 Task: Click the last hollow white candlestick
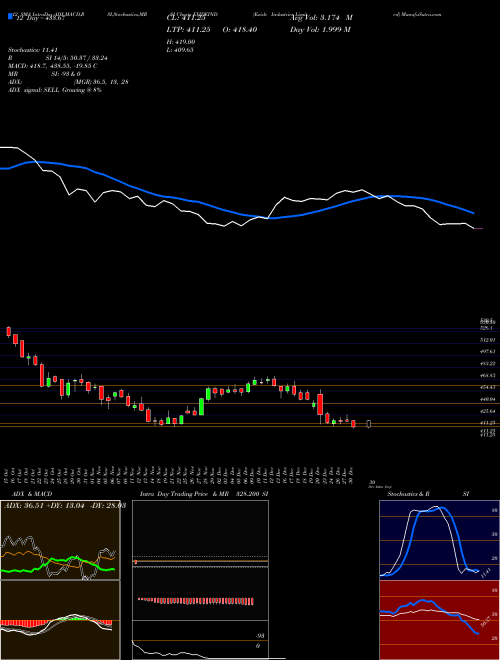369,424
